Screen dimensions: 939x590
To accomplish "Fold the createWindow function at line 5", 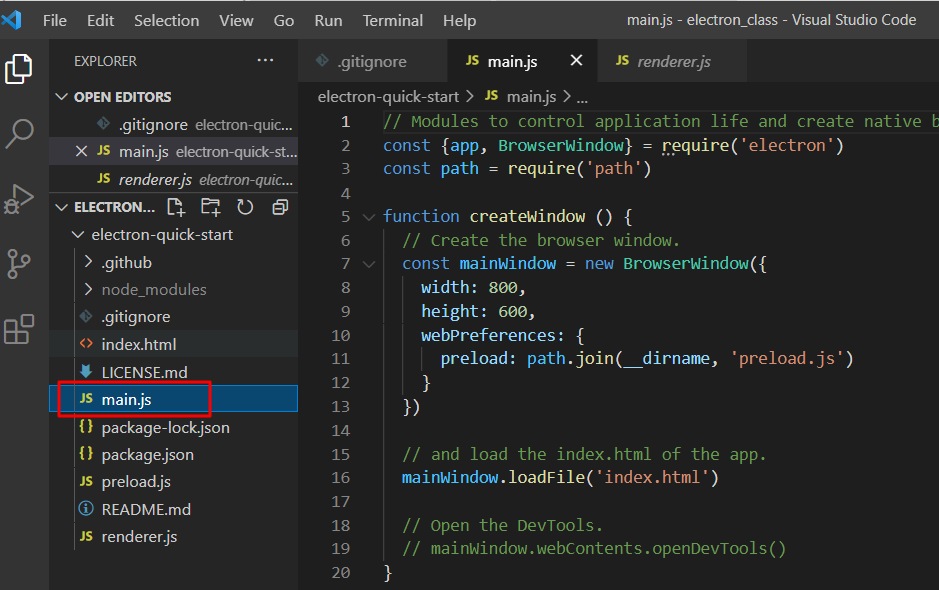I will point(369,217).
